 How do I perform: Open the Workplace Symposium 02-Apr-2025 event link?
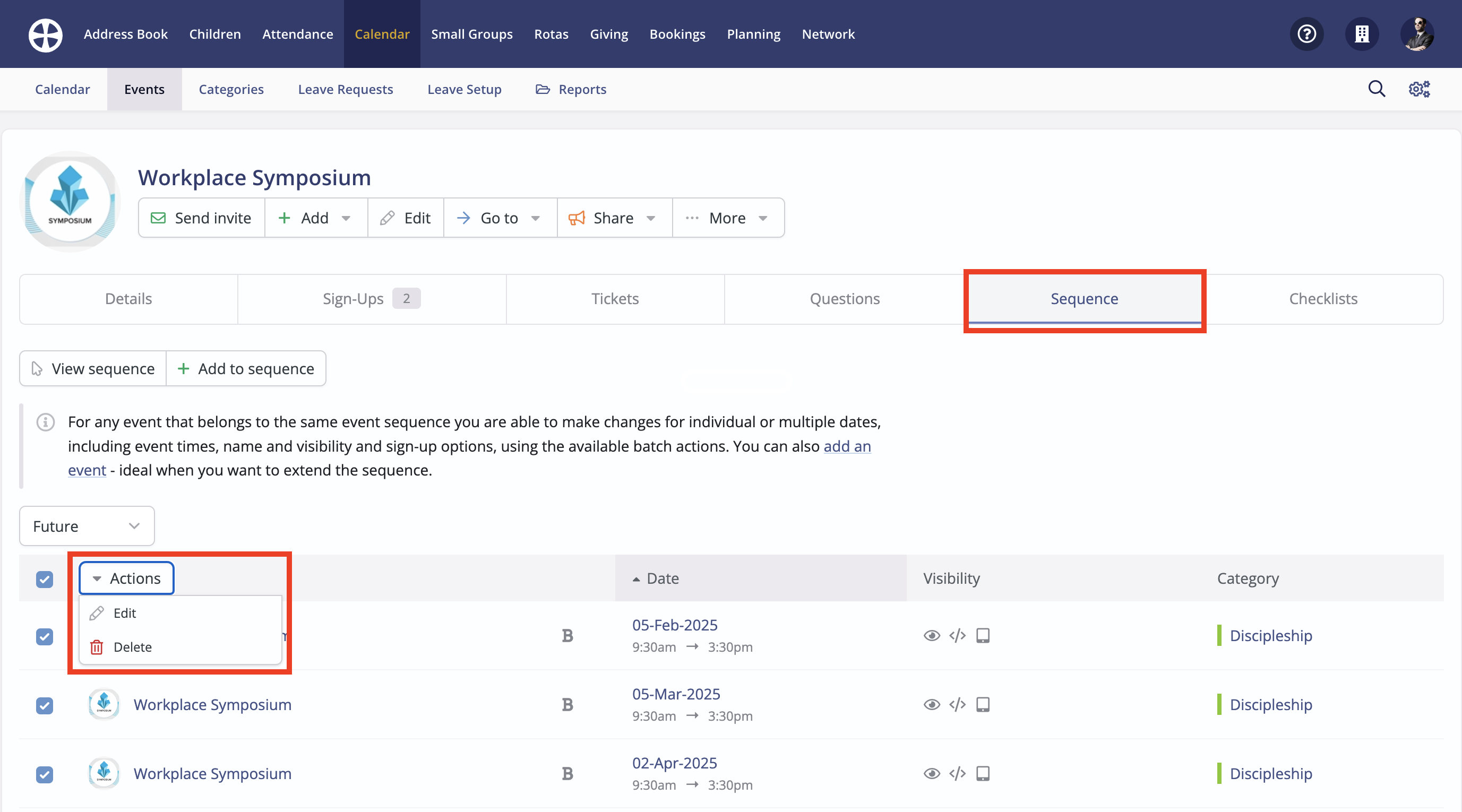pos(212,773)
